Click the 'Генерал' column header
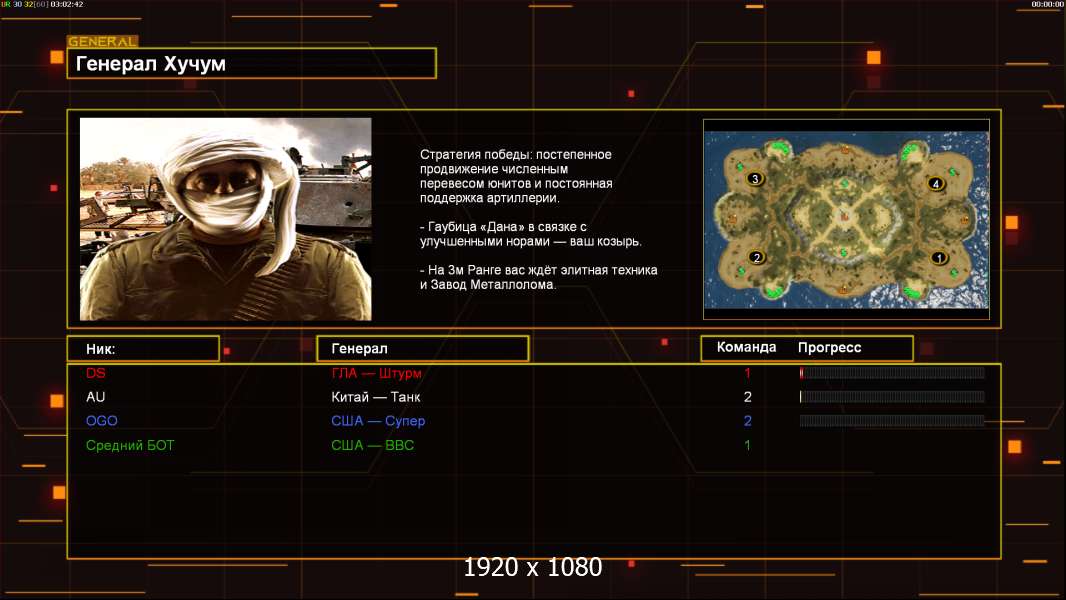Screen dimensions: 1066x600 (x=423, y=349)
